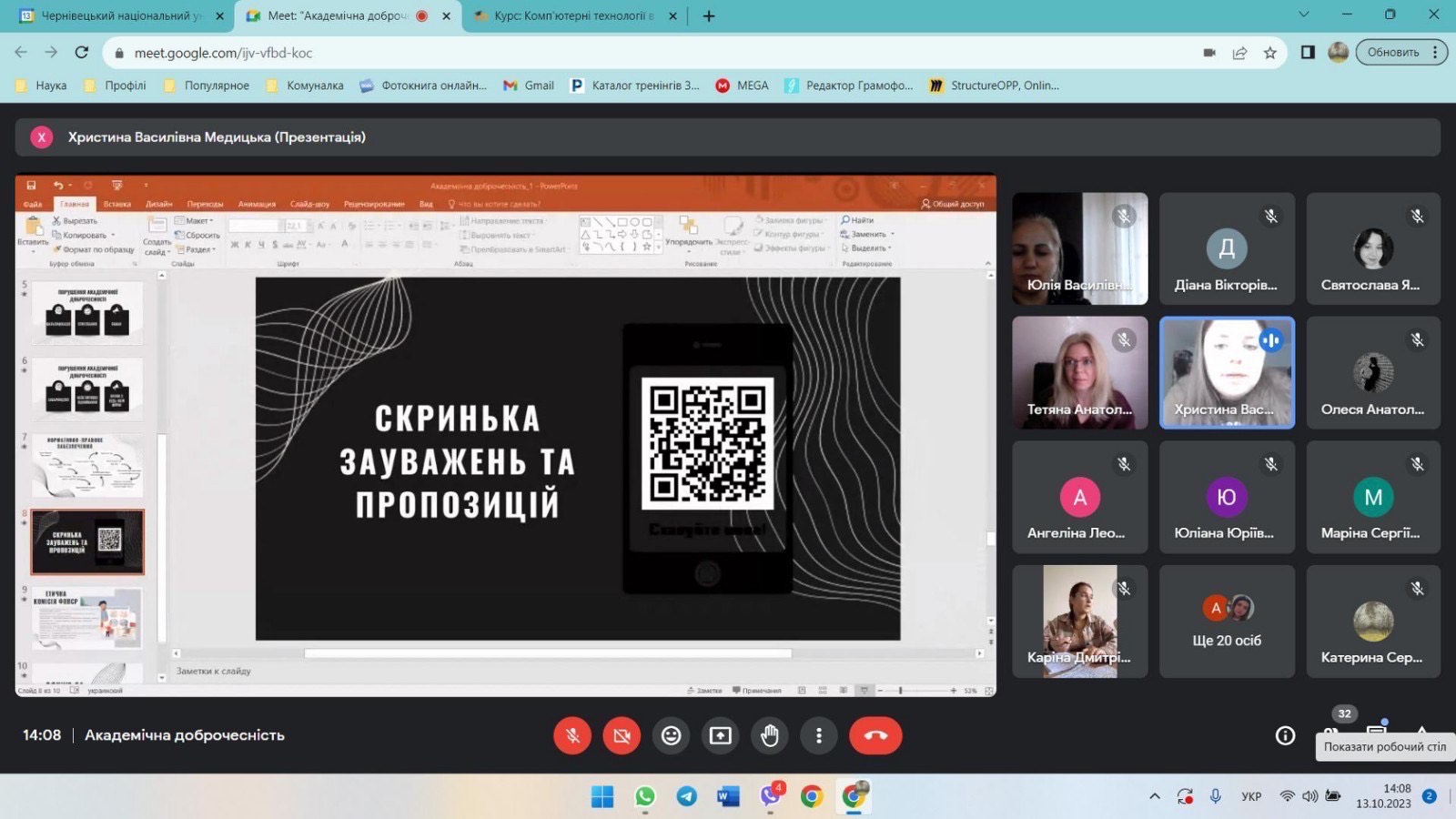Open the volume icon in the tray
The height and width of the screenshot is (819, 1456).
pyautogui.click(x=1310, y=796)
